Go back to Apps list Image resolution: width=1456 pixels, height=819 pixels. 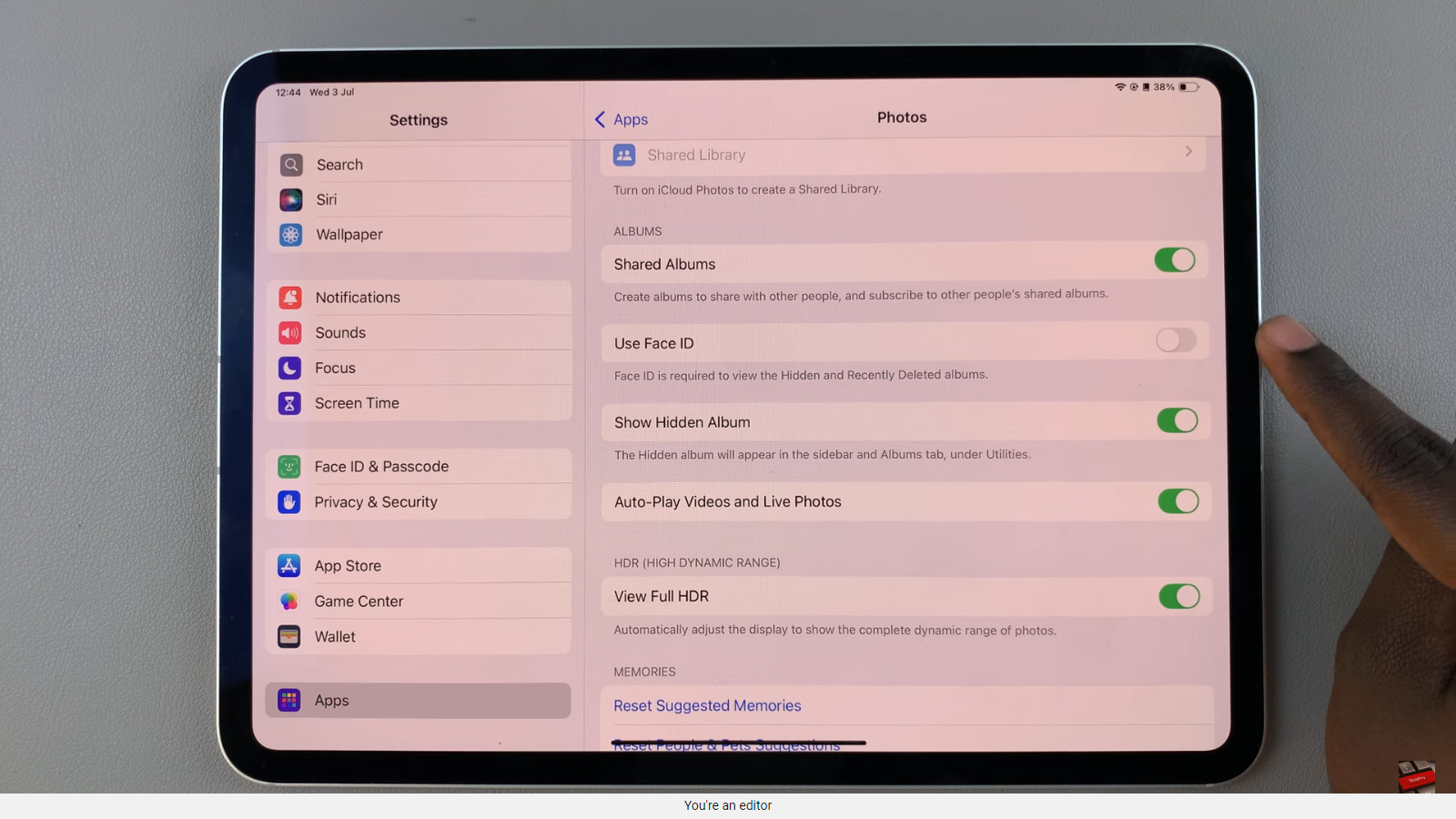click(621, 119)
